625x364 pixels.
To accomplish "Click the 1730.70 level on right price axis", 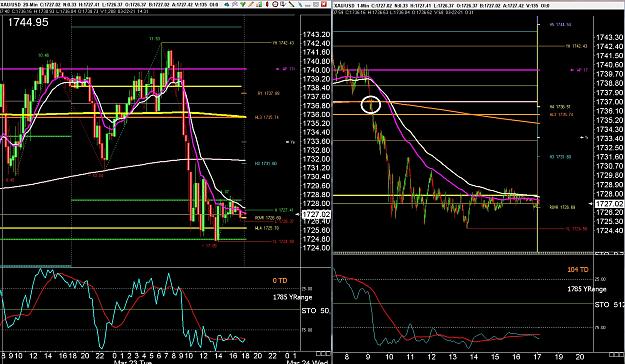I will 609,166.
